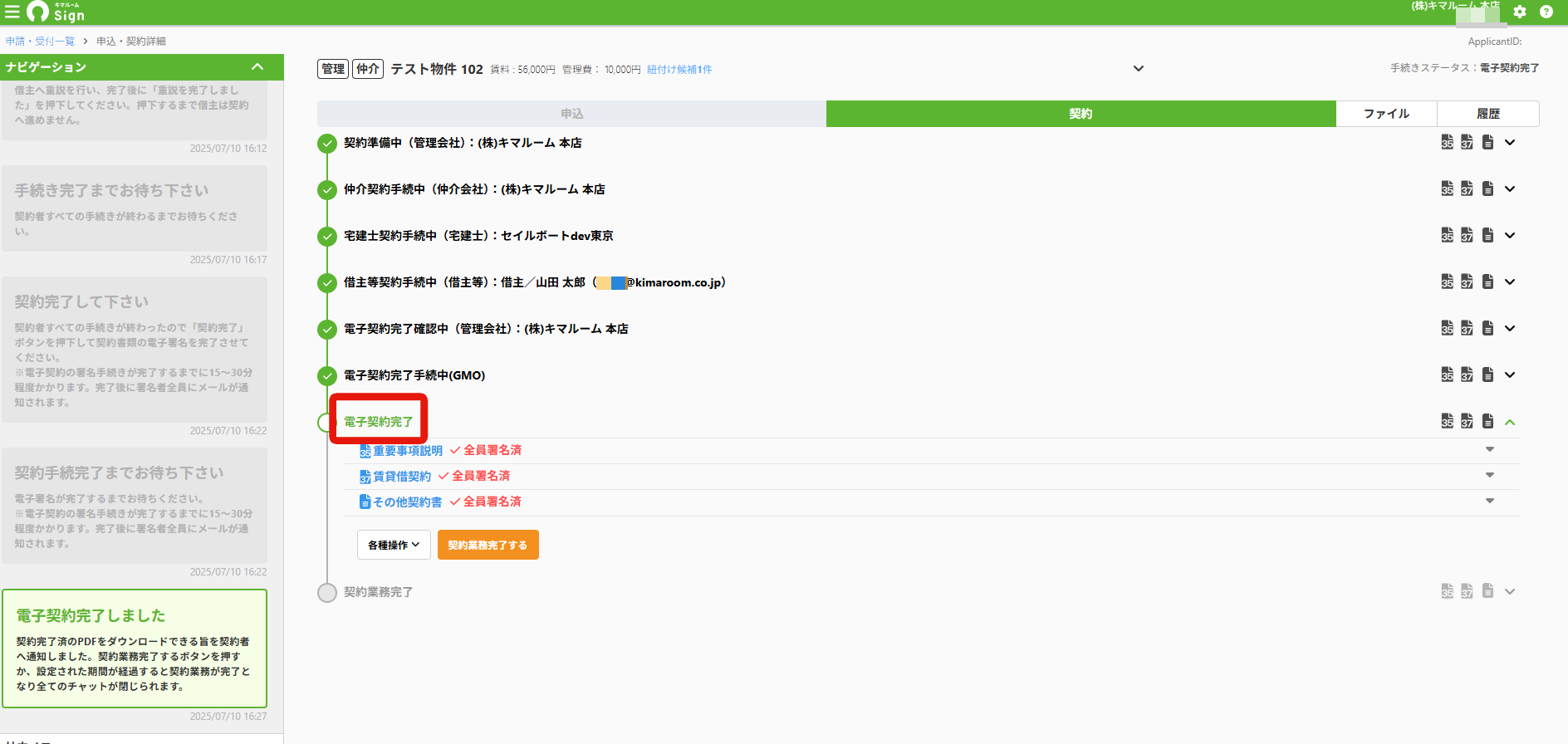Expand the 契約準備中 step row
The width and height of the screenshot is (1568, 744).
pos(1510,142)
